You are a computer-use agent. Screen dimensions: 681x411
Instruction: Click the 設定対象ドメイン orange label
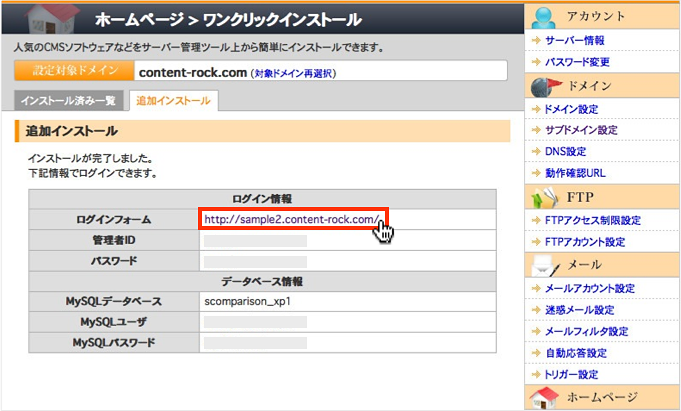(x=74, y=70)
